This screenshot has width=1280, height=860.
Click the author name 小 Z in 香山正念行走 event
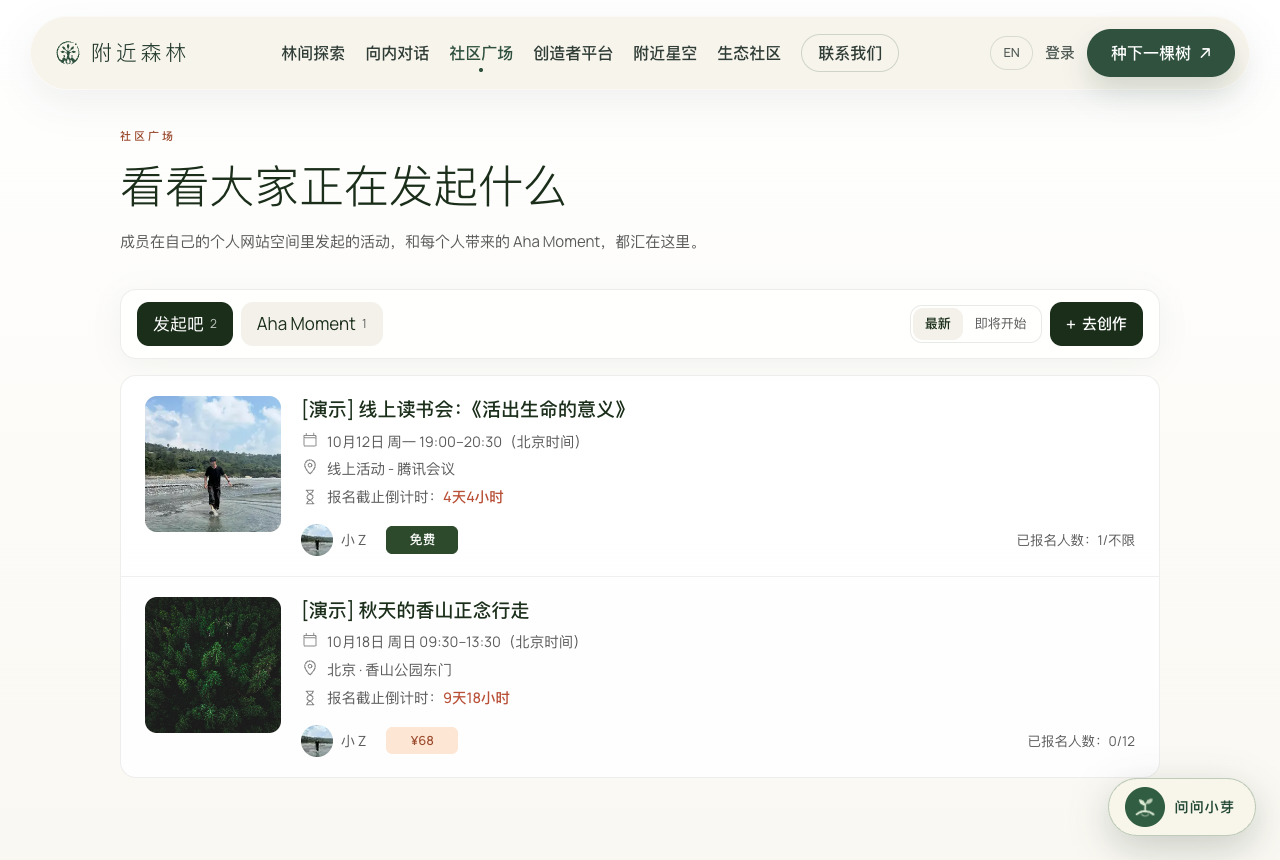point(354,741)
